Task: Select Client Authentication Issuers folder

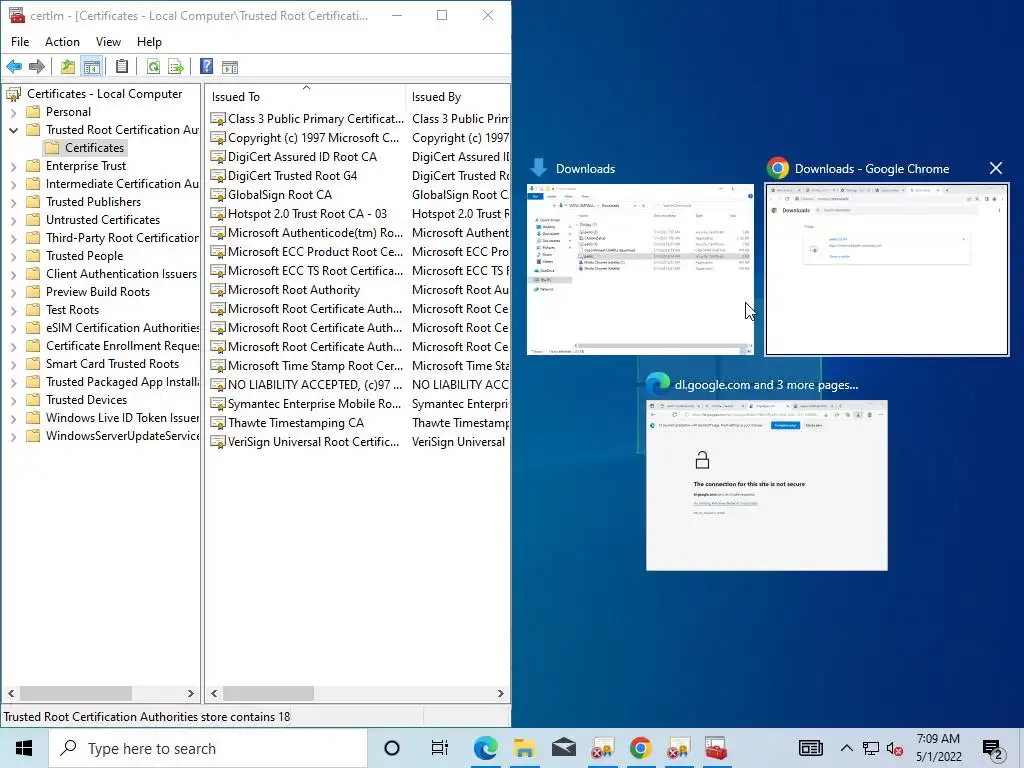Action: point(121,274)
